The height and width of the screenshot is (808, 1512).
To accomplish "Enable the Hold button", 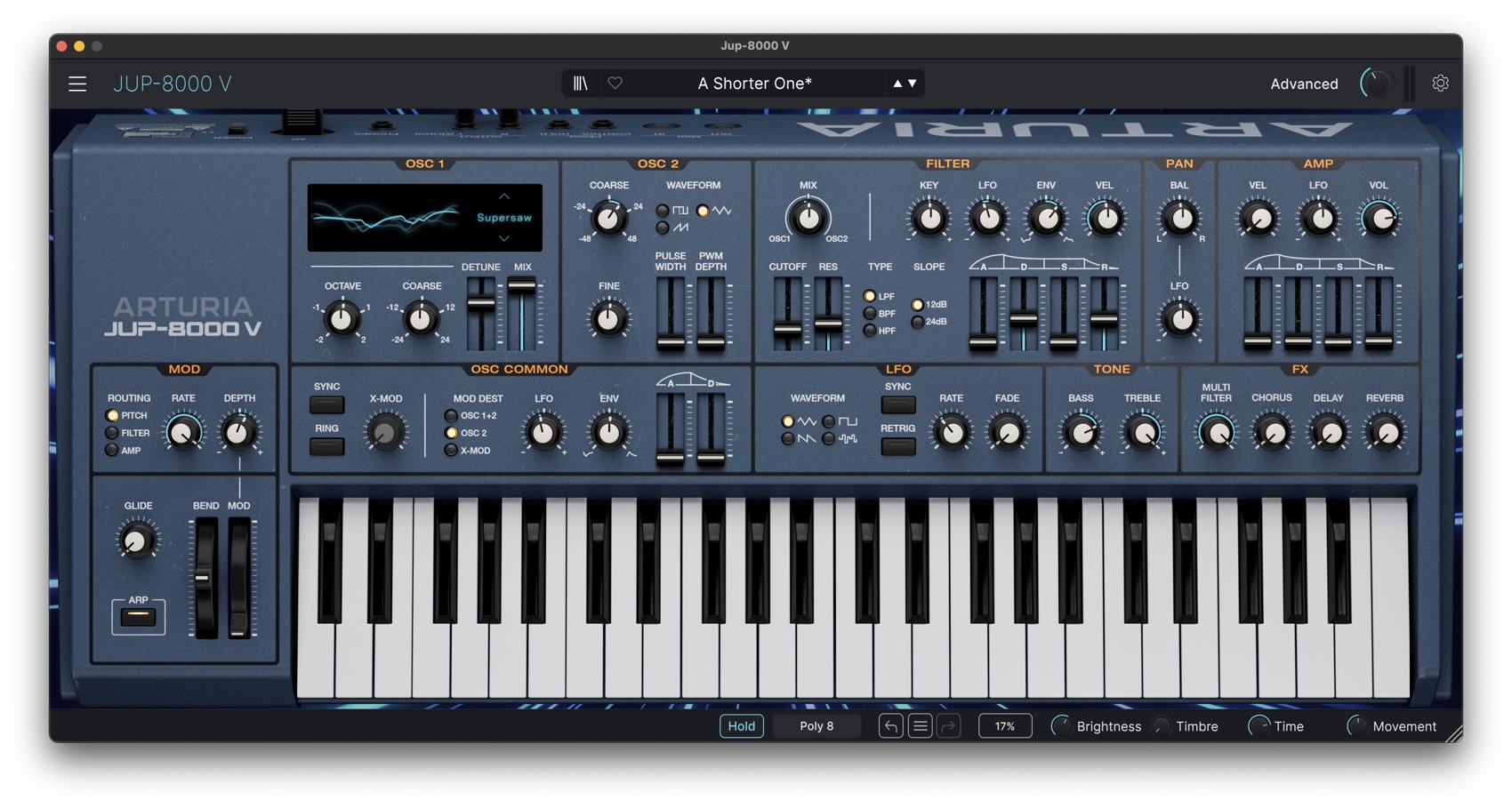I will pos(741,725).
